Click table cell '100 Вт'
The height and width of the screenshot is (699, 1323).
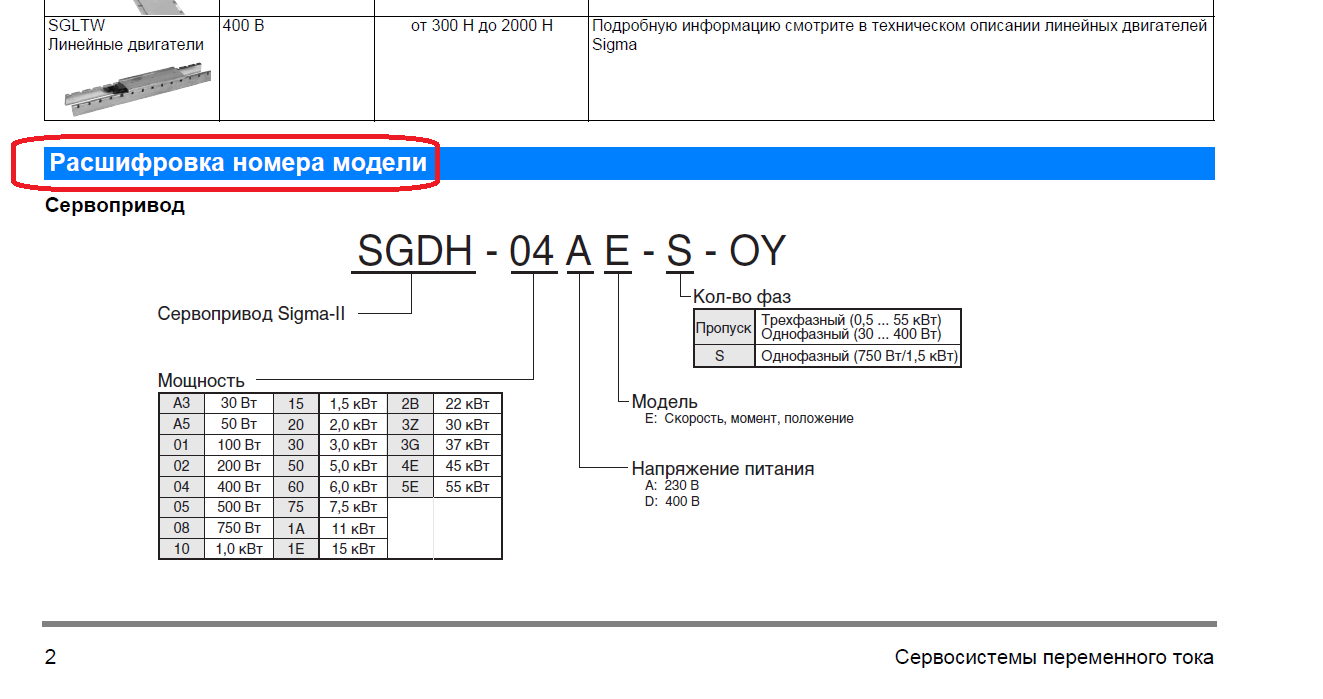240,445
